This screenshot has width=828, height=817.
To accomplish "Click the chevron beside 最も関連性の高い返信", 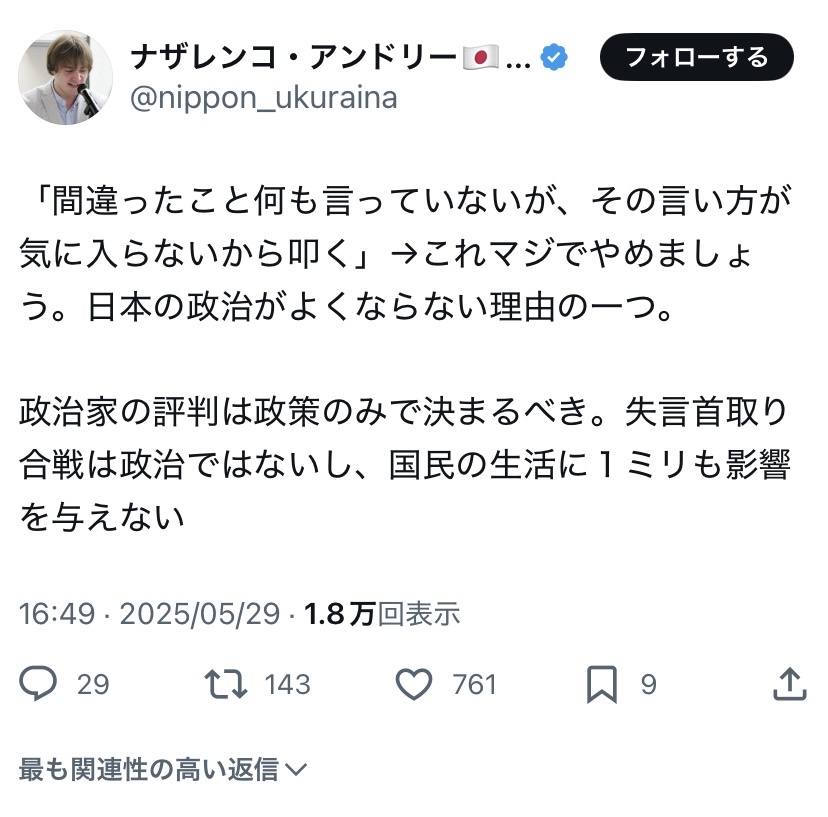I will tap(296, 769).
